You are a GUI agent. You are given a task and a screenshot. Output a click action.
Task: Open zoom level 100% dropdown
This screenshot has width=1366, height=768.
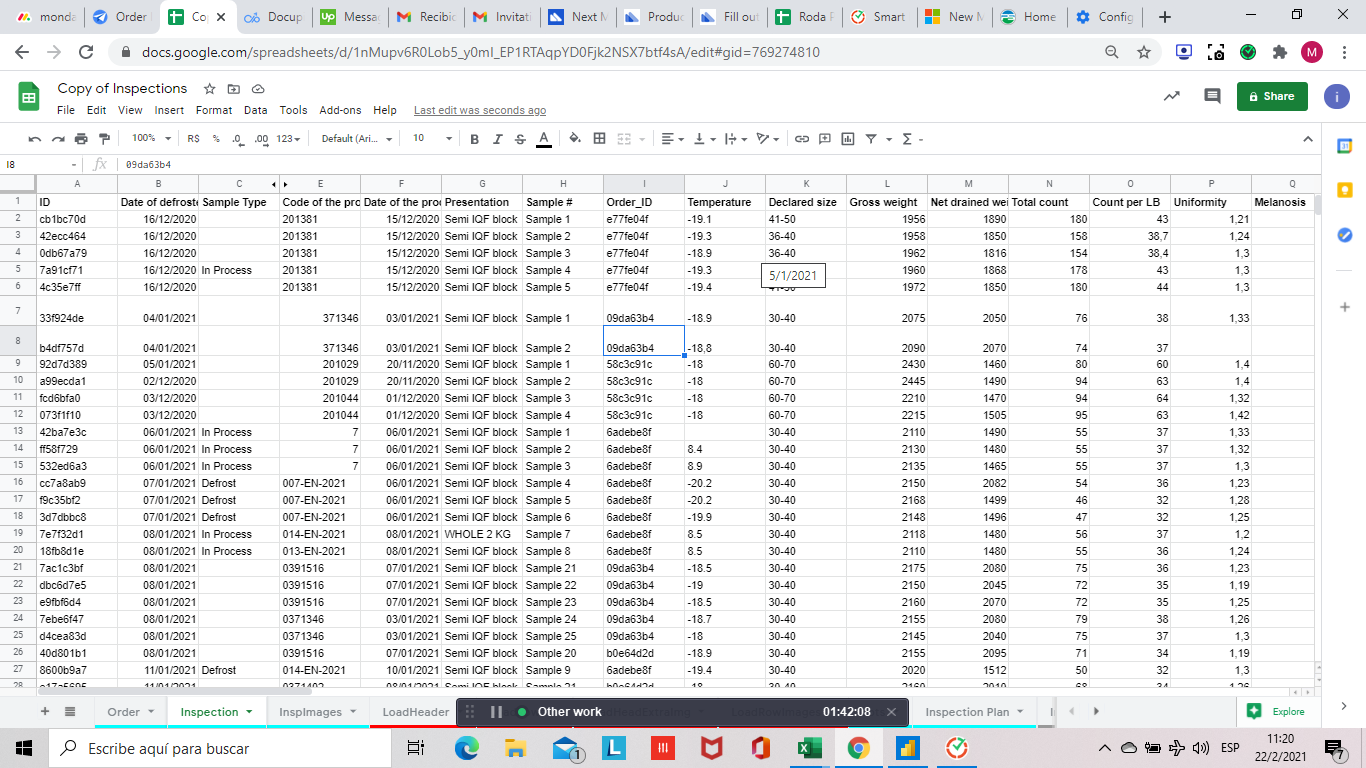152,138
